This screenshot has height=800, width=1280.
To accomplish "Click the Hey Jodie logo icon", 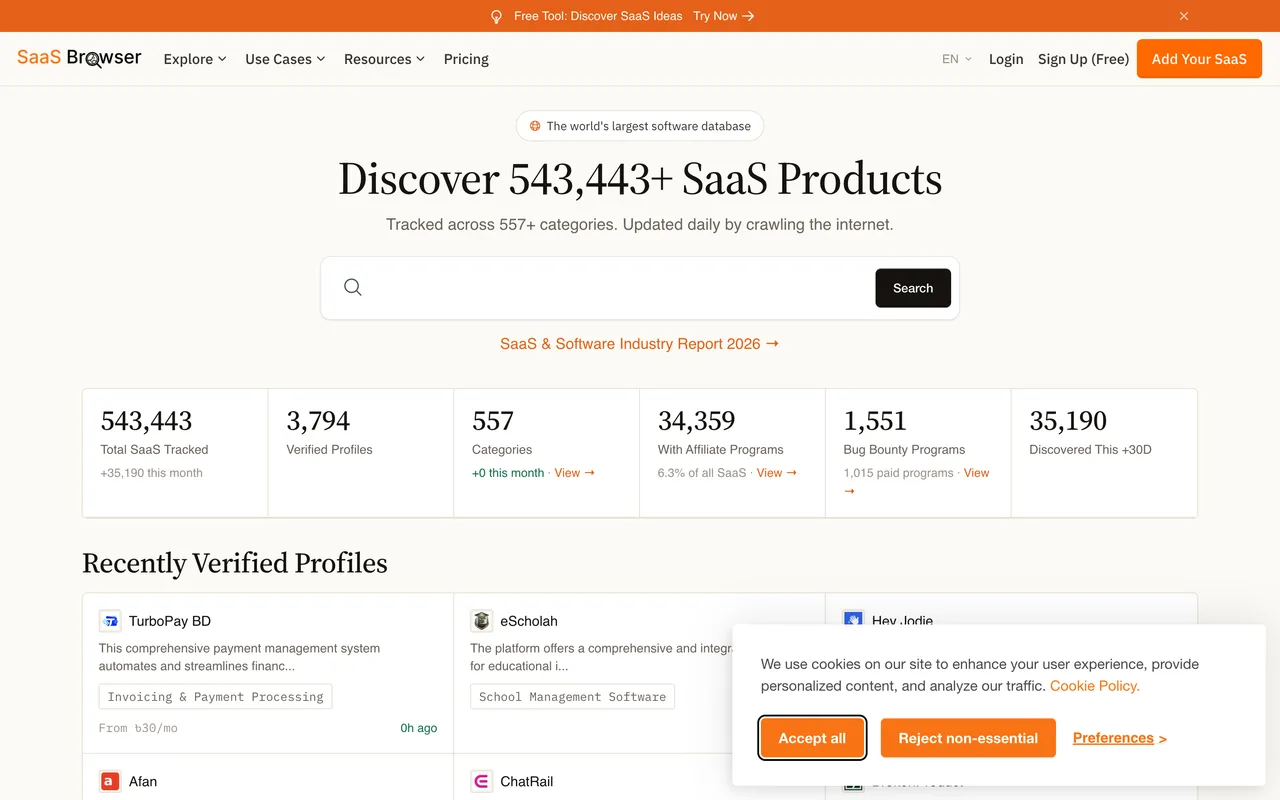I will coord(853,620).
